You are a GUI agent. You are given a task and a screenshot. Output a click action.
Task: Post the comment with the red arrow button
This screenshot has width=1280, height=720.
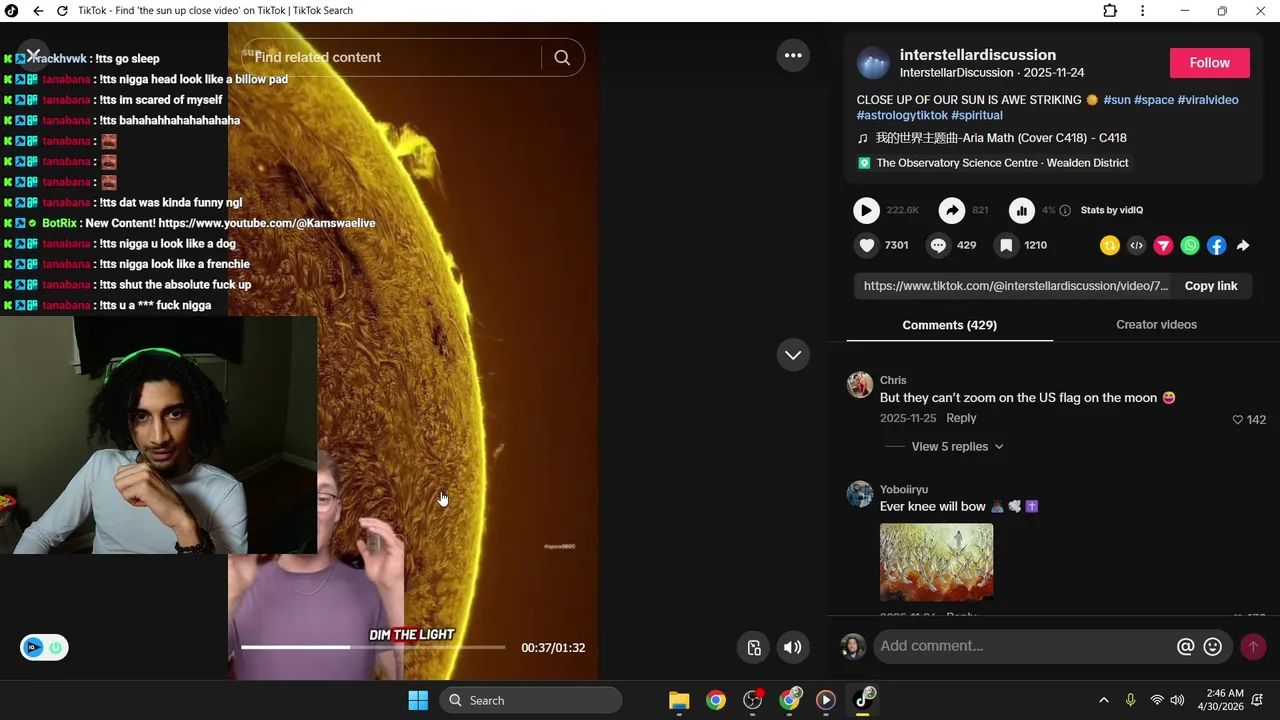coord(1252,647)
